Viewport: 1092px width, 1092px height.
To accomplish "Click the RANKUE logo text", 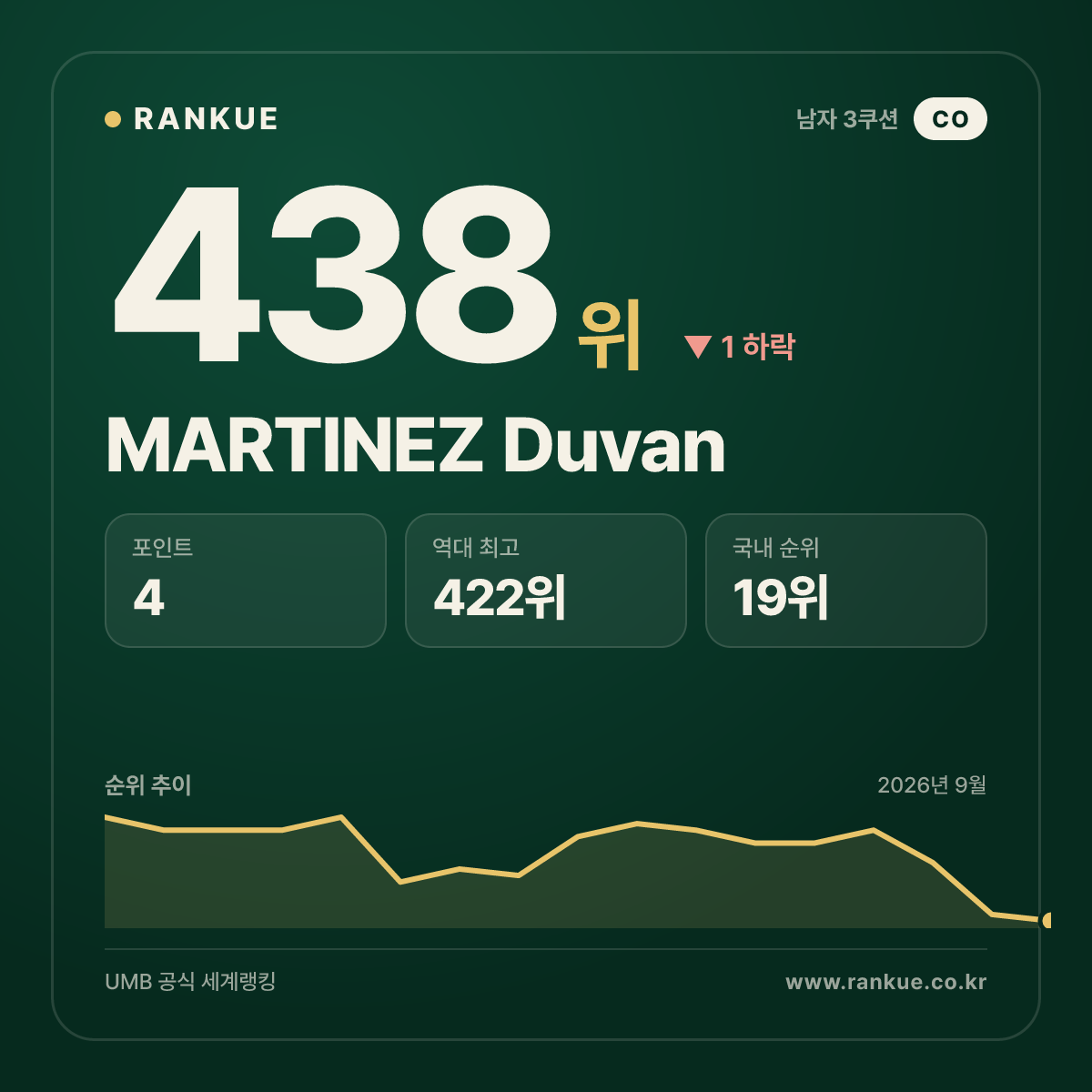I will pos(206,119).
